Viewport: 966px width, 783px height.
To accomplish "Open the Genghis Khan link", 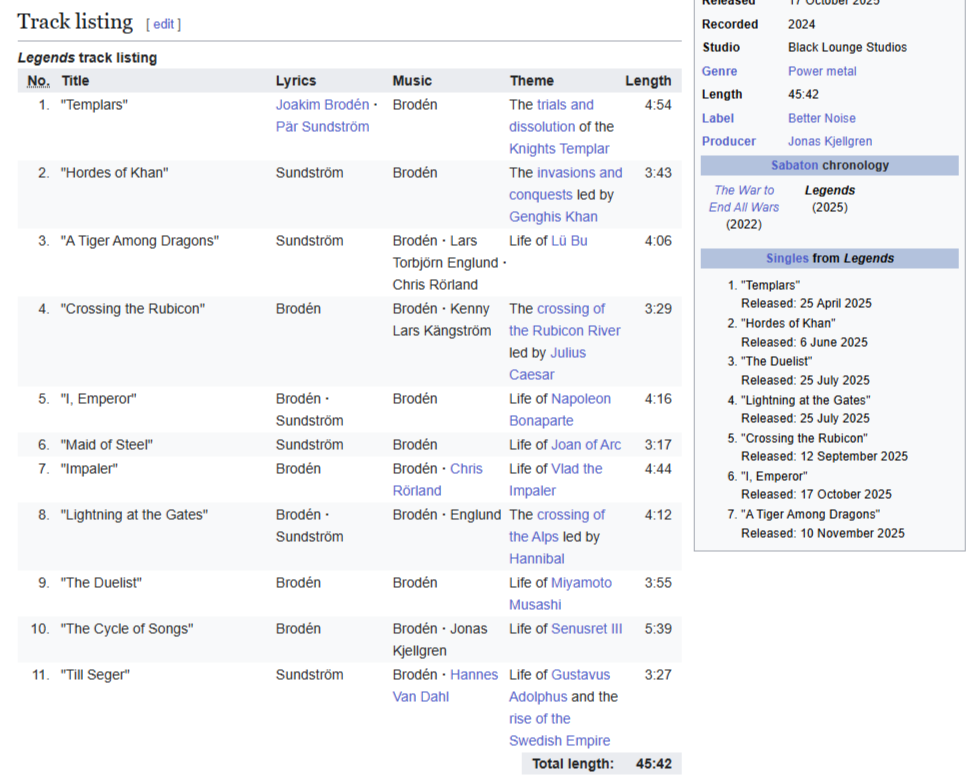I will [x=553, y=217].
